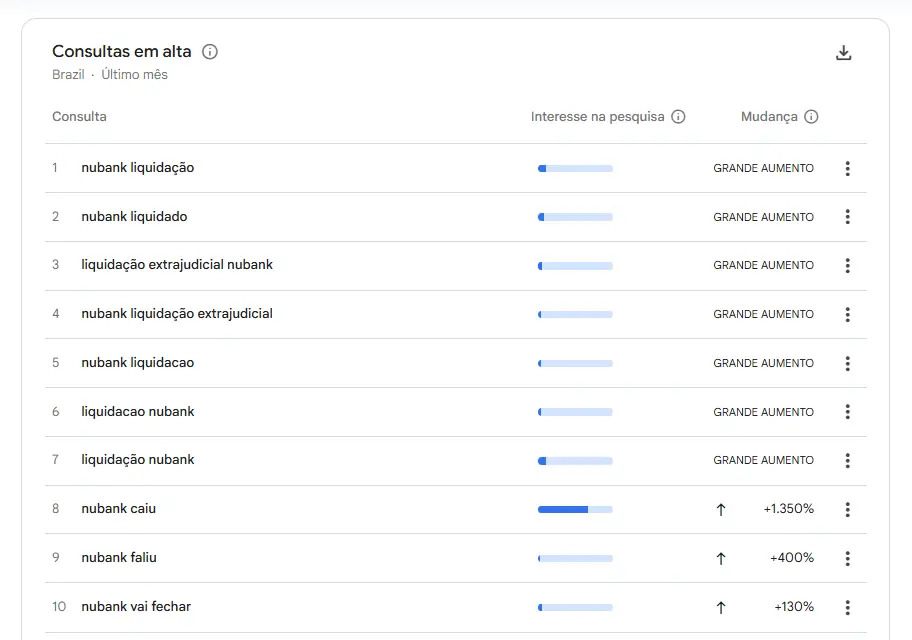Click interest bar for liquidação nubank row
Screen dimensions: 912x640
pos(575,461)
